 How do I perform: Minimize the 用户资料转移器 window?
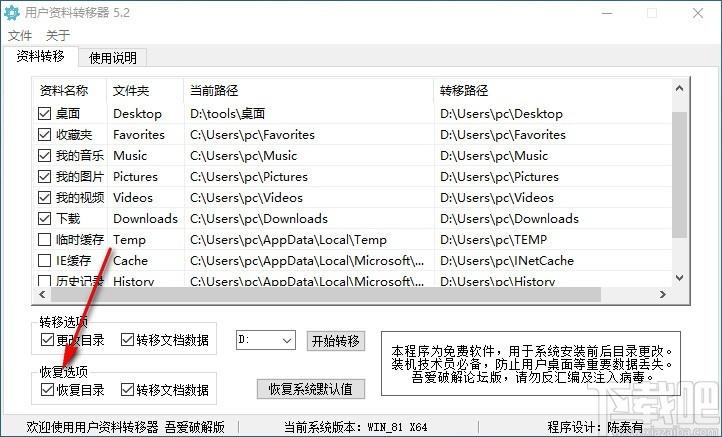(607, 13)
